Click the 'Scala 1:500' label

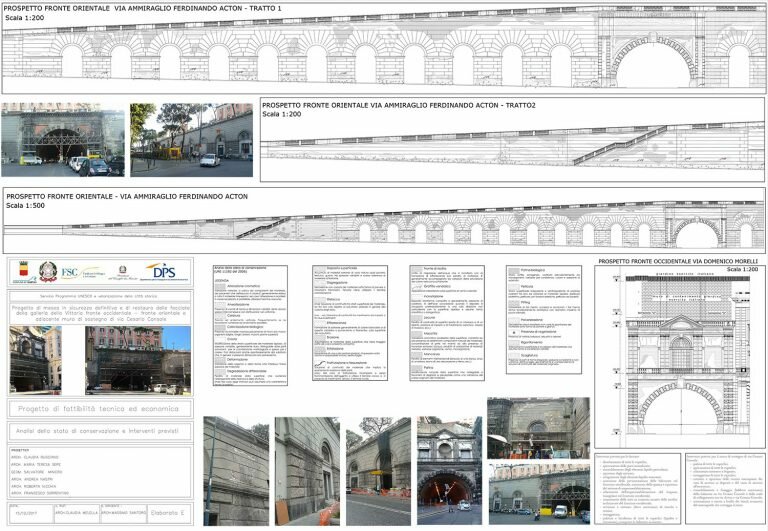[x=25, y=205]
